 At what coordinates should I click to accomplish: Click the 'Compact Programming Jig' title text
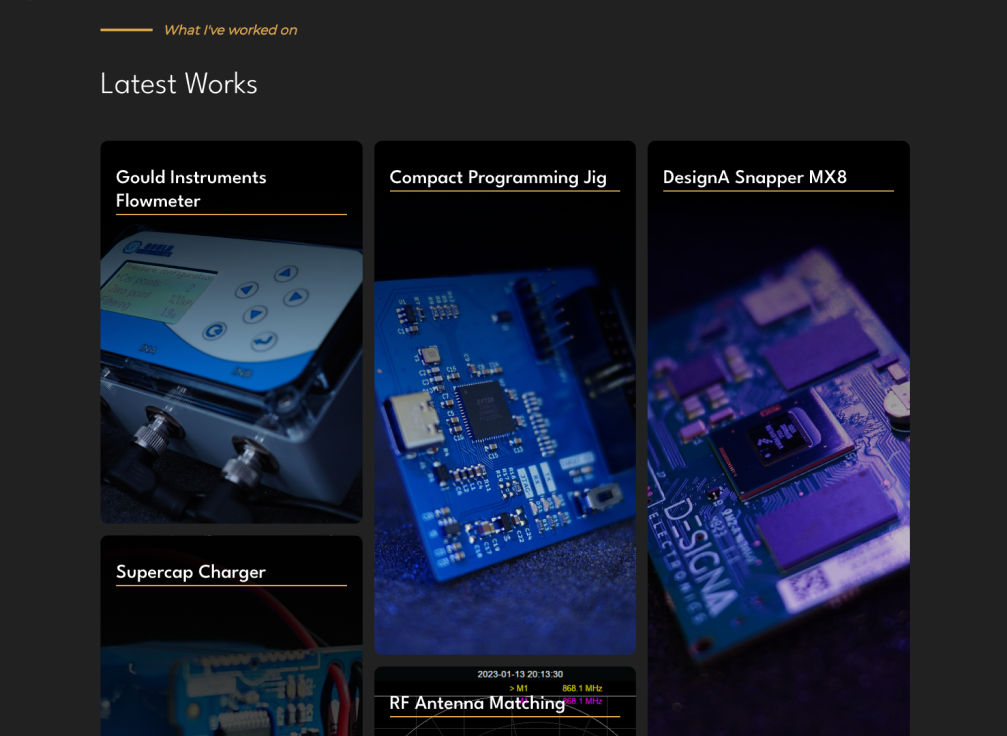(x=498, y=177)
